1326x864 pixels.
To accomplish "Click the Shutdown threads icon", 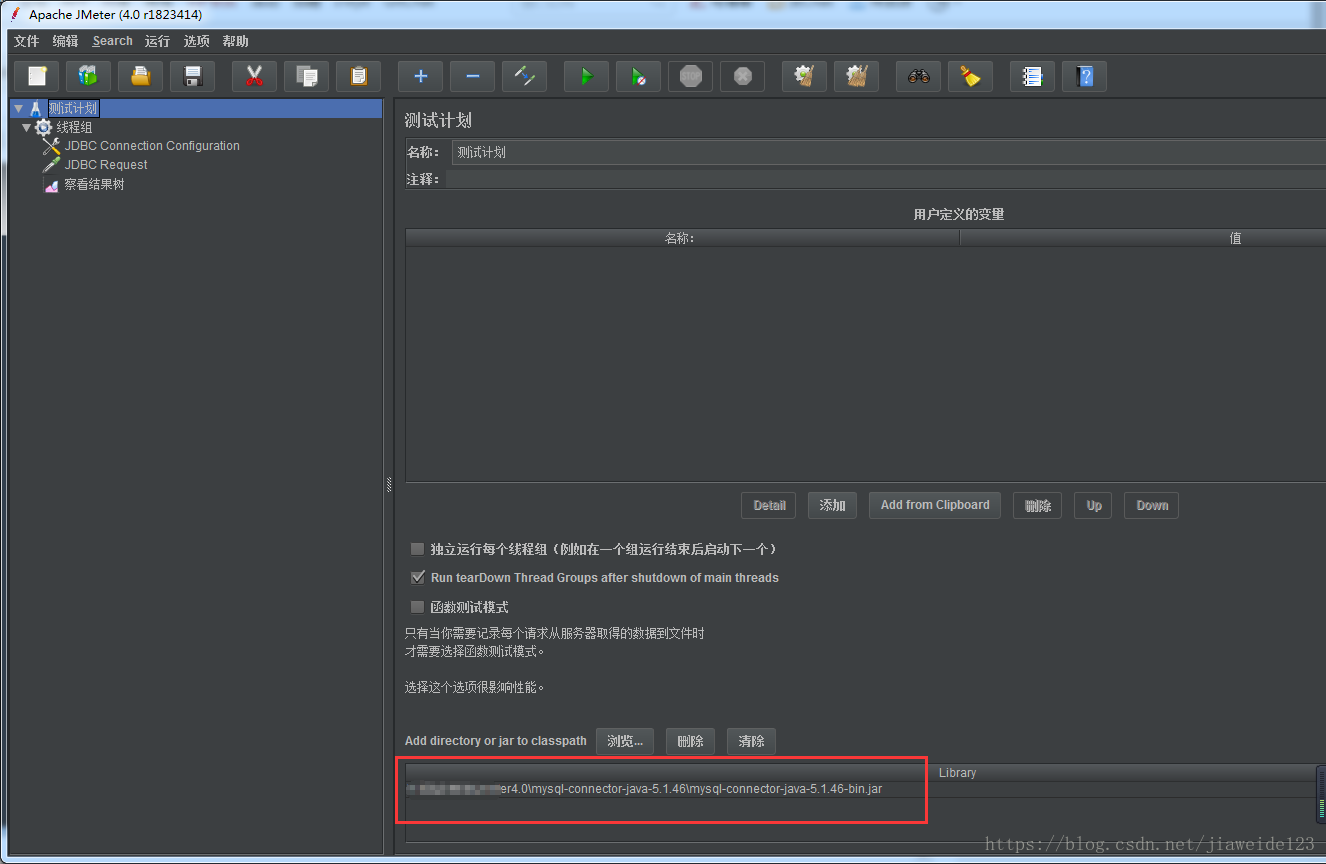I will tap(743, 76).
